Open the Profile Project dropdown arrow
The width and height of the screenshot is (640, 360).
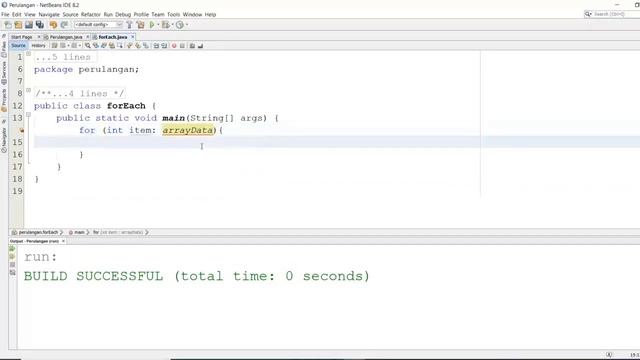click(x=187, y=25)
